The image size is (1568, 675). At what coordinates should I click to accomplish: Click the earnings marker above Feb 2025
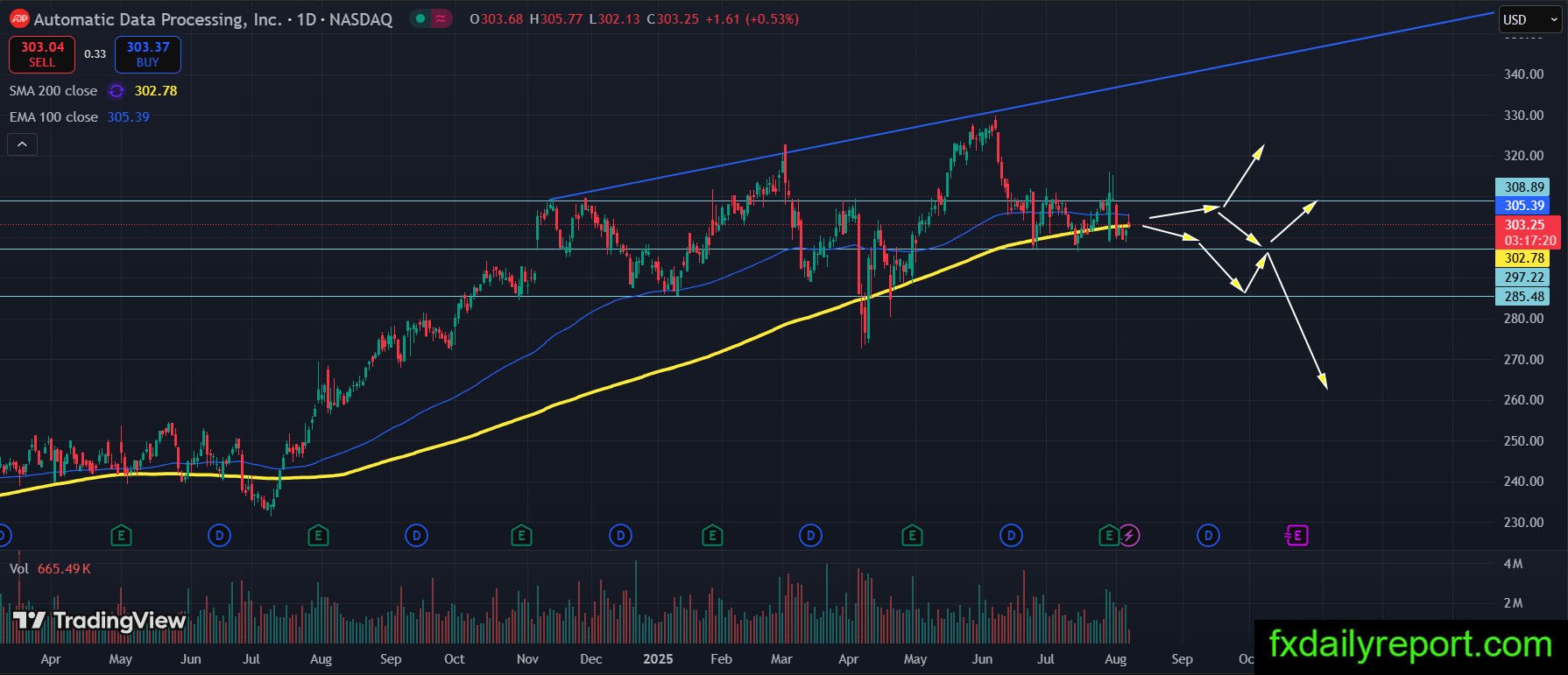(712, 535)
